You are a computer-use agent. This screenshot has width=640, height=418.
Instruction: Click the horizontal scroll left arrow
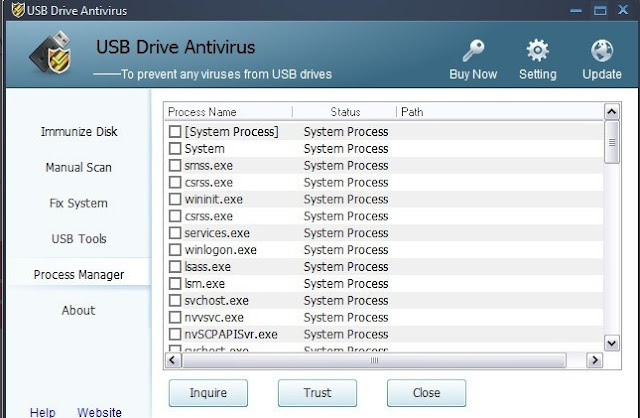pyautogui.click(x=172, y=360)
